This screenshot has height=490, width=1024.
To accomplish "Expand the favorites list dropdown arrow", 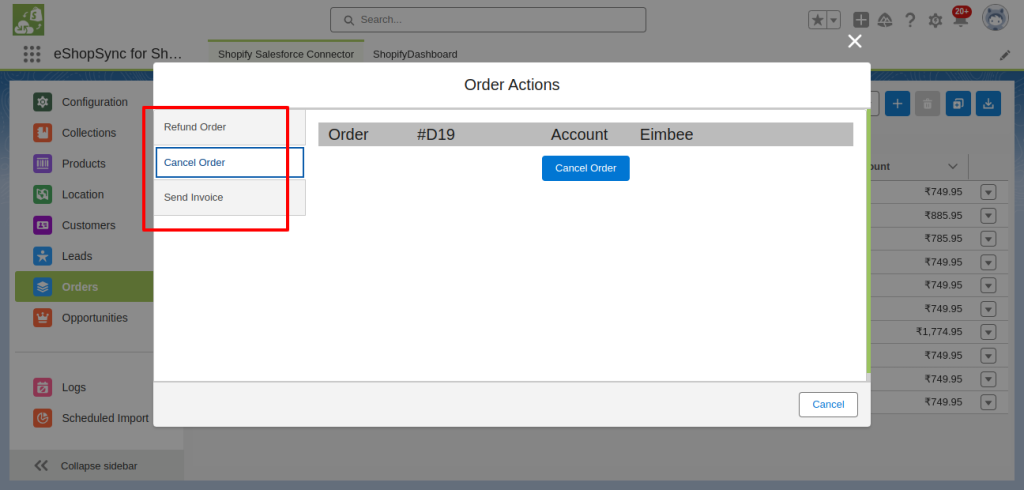I will point(833,20).
